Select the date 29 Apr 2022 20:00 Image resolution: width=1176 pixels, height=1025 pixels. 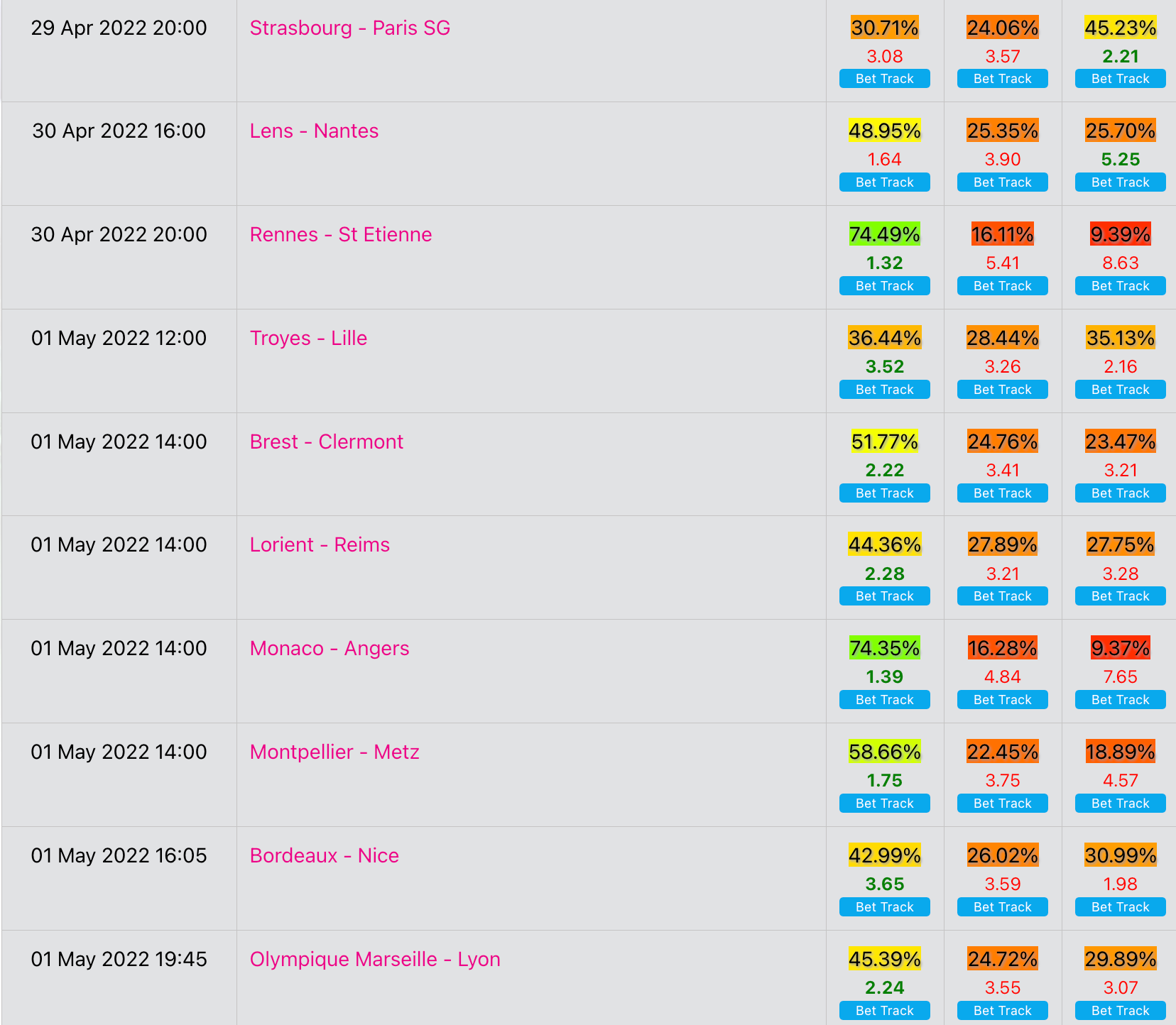coord(119,28)
